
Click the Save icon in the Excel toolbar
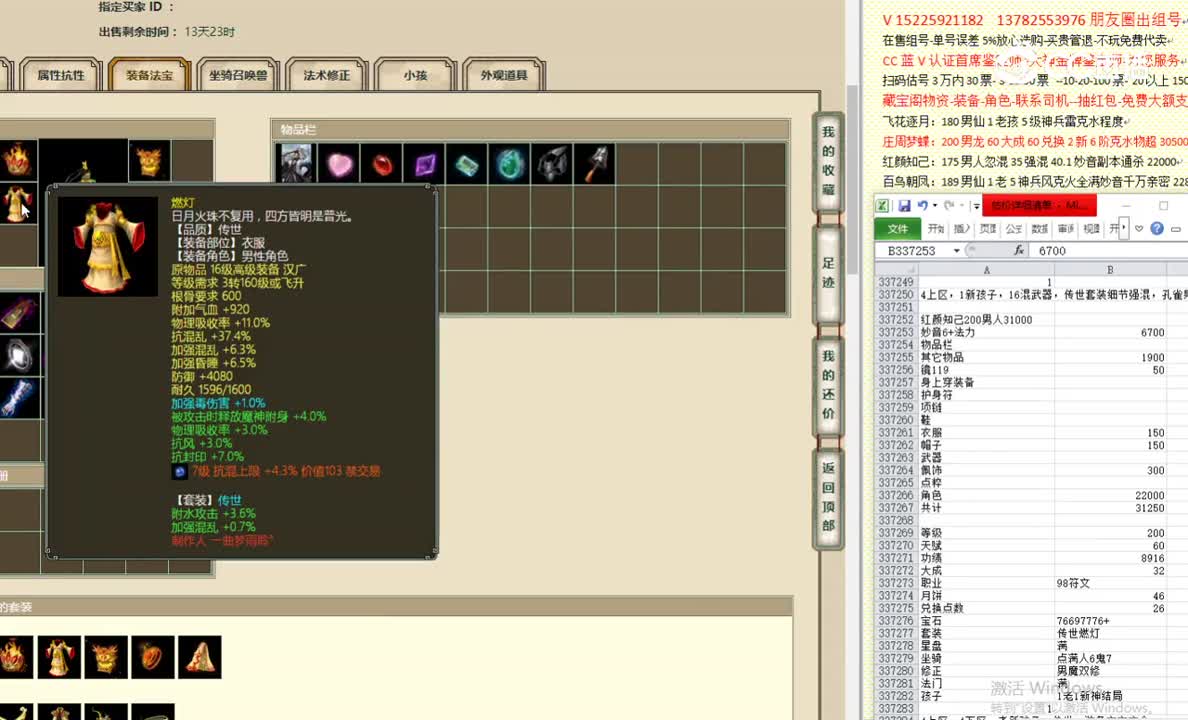click(x=905, y=204)
